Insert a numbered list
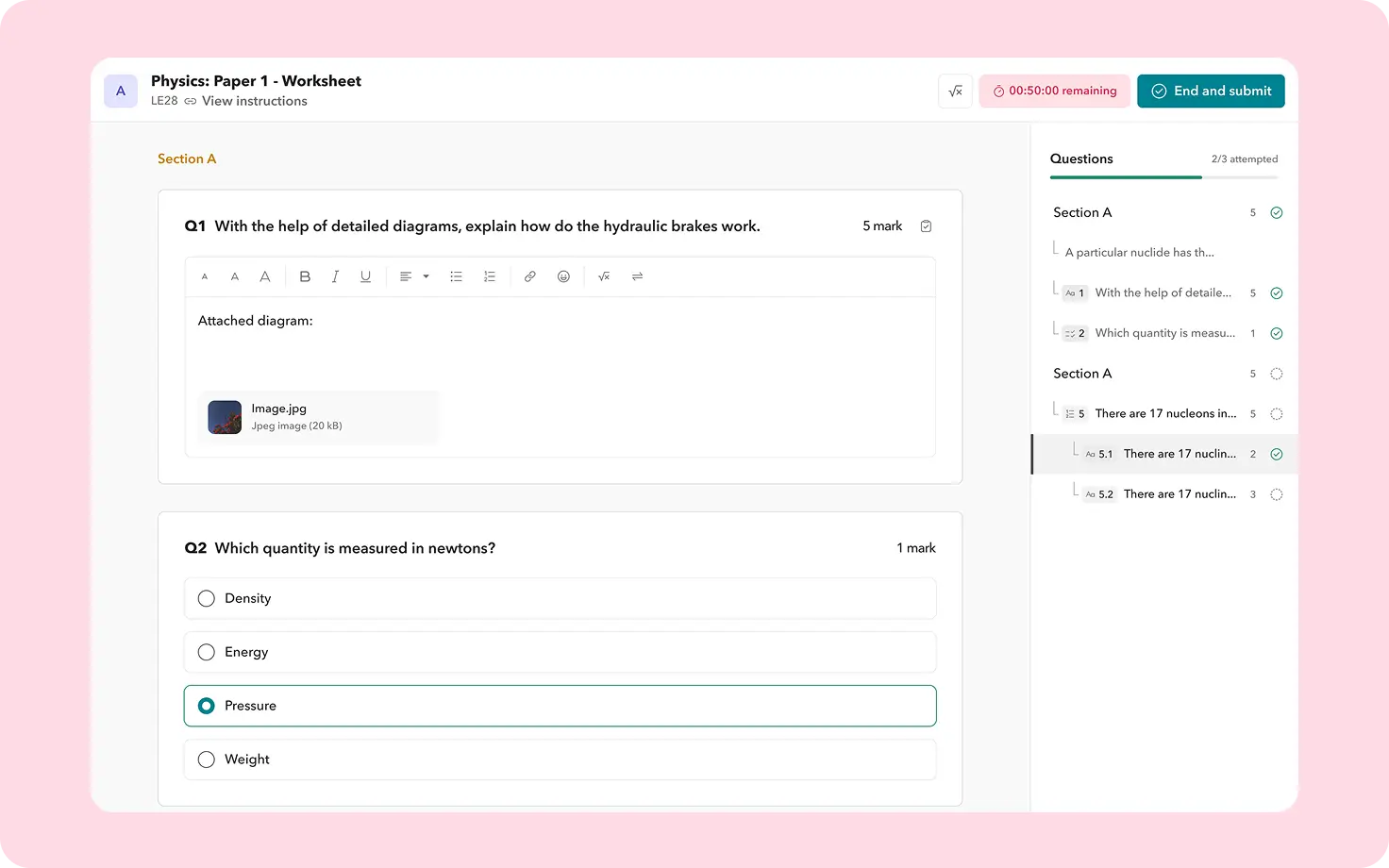 490,276
